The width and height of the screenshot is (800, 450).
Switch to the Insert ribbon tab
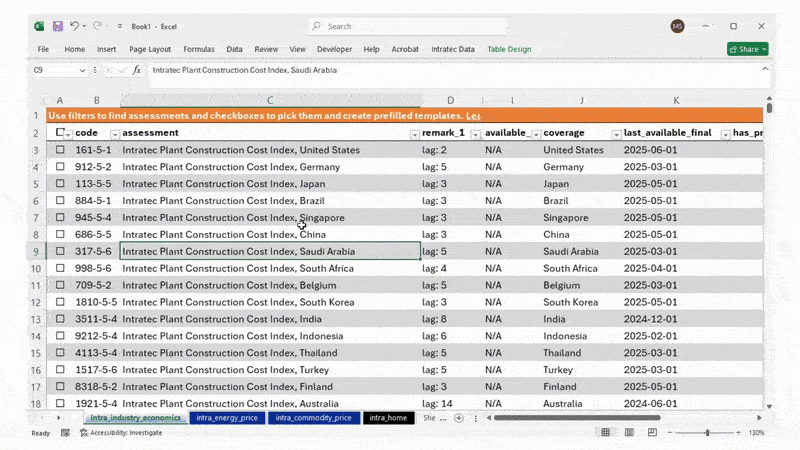coord(106,49)
